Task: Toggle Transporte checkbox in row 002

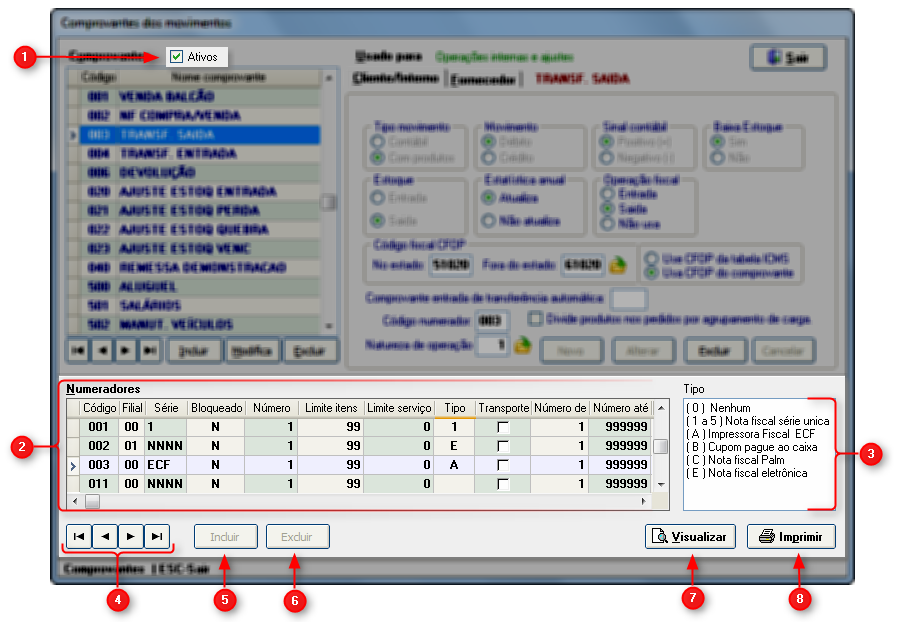Action: tap(503, 446)
